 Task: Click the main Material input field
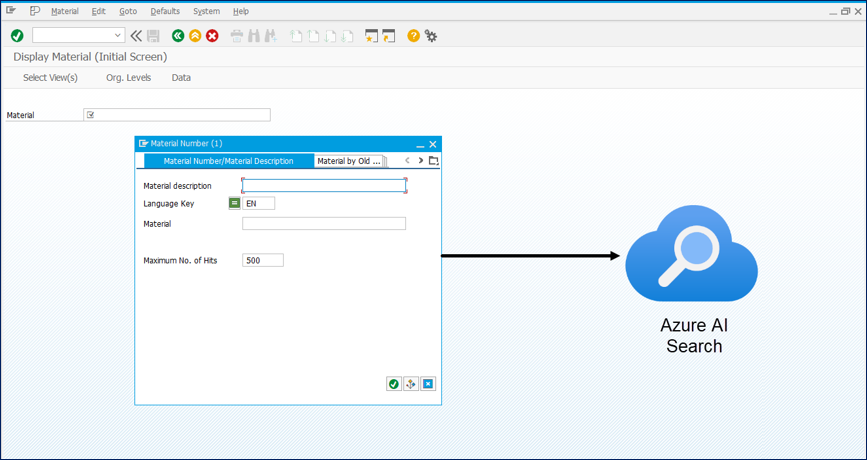point(177,115)
